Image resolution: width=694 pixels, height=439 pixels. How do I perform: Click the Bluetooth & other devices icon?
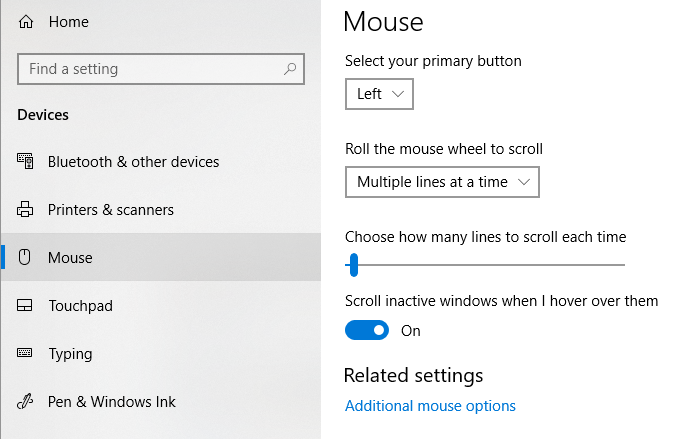[26, 162]
